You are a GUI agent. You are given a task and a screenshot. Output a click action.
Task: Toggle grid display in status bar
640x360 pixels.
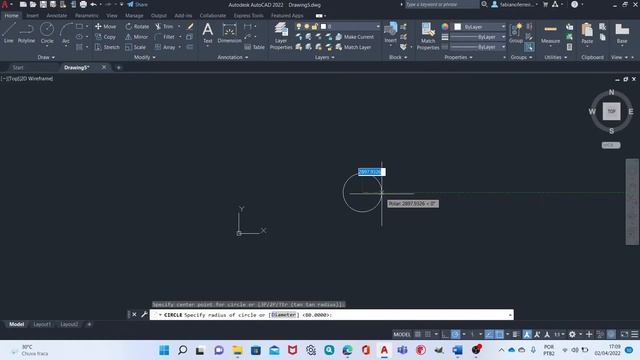[x=418, y=334]
